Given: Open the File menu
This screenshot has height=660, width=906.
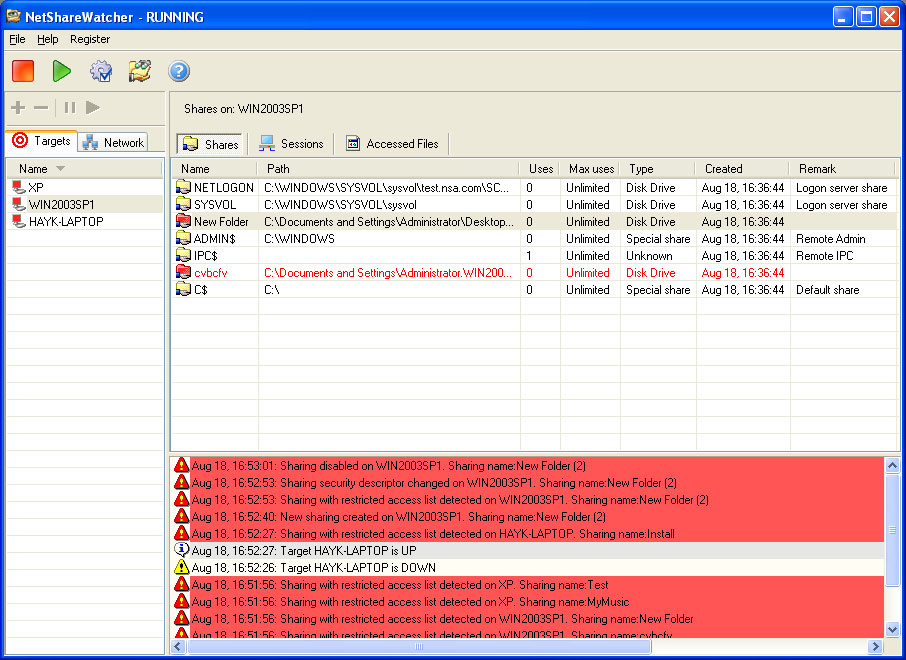Looking at the screenshot, I should [17, 39].
